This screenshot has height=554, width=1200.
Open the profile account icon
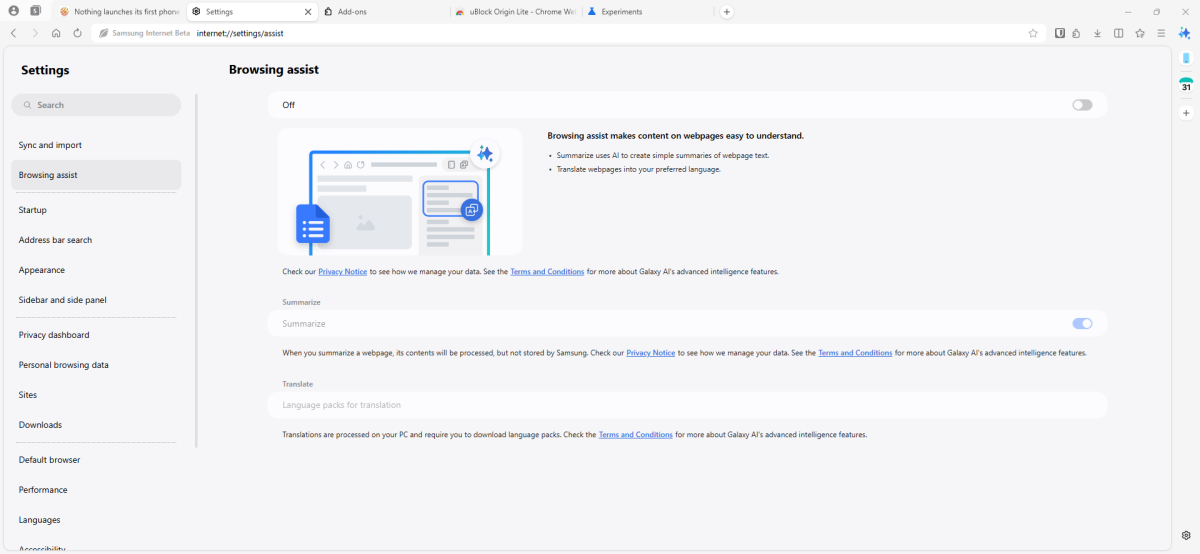pos(14,11)
